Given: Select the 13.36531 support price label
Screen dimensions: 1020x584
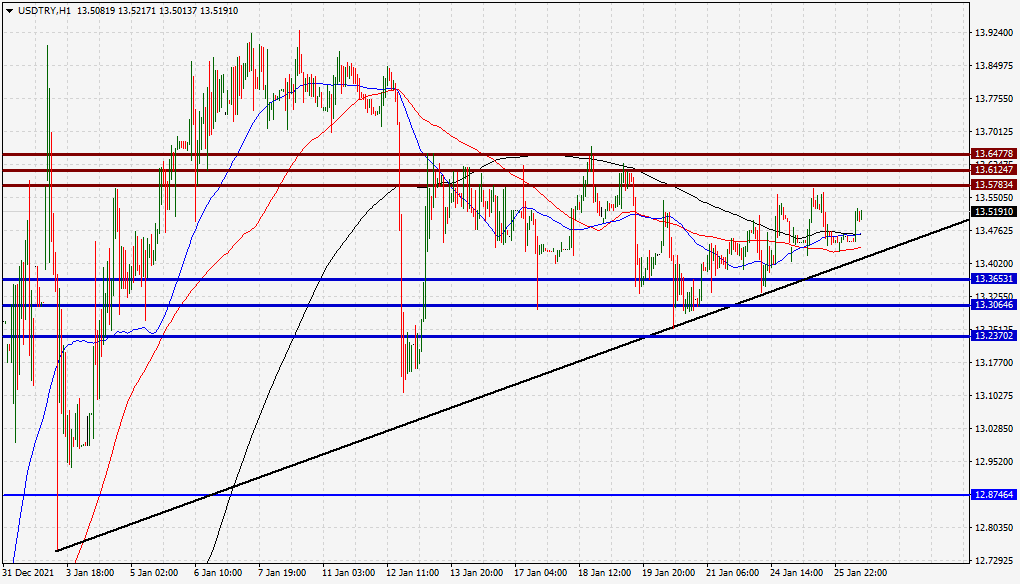Looking at the screenshot, I should click(993, 279).
